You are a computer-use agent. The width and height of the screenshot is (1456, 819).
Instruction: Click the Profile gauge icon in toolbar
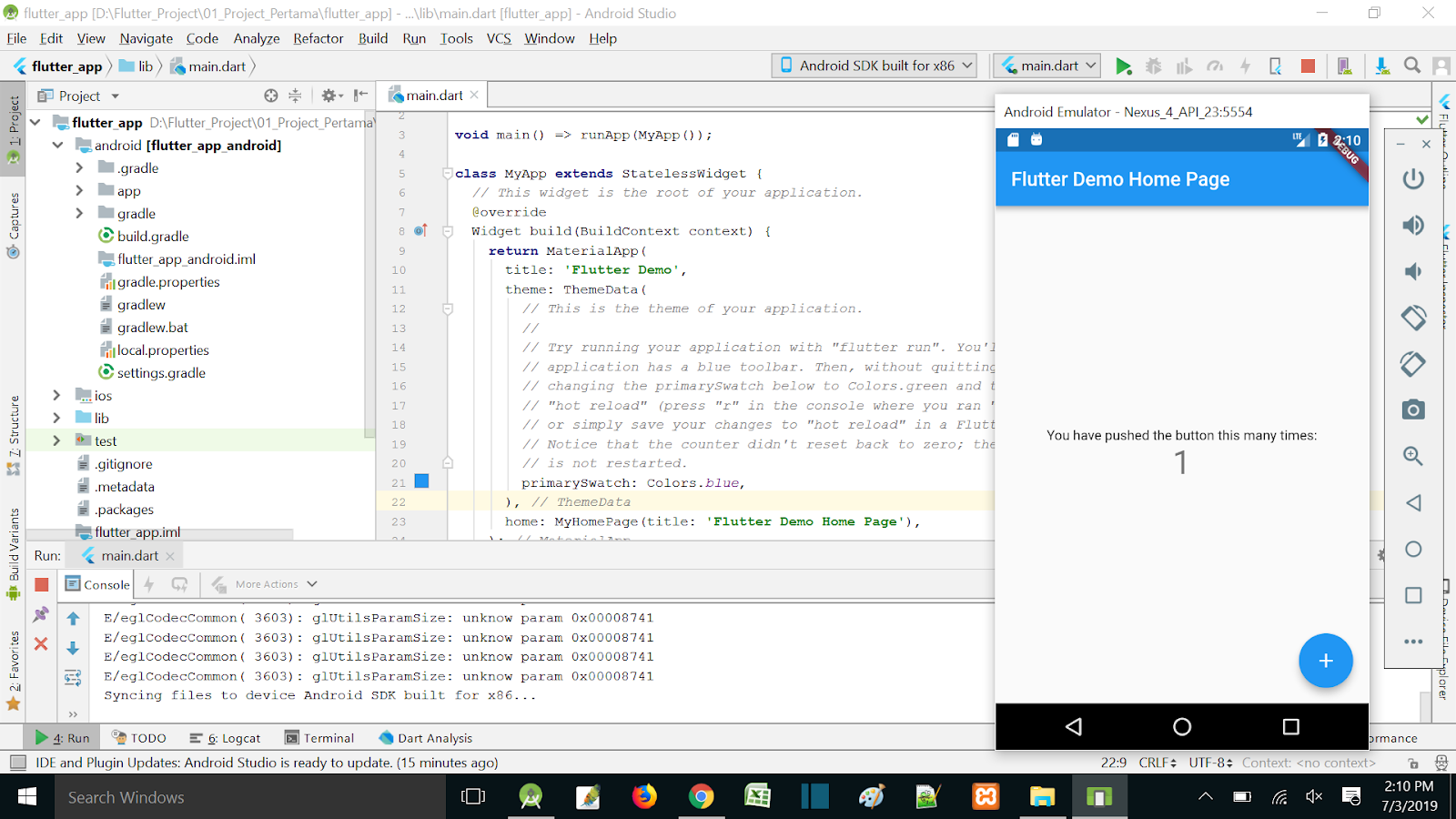click(x=1215, y=66)
